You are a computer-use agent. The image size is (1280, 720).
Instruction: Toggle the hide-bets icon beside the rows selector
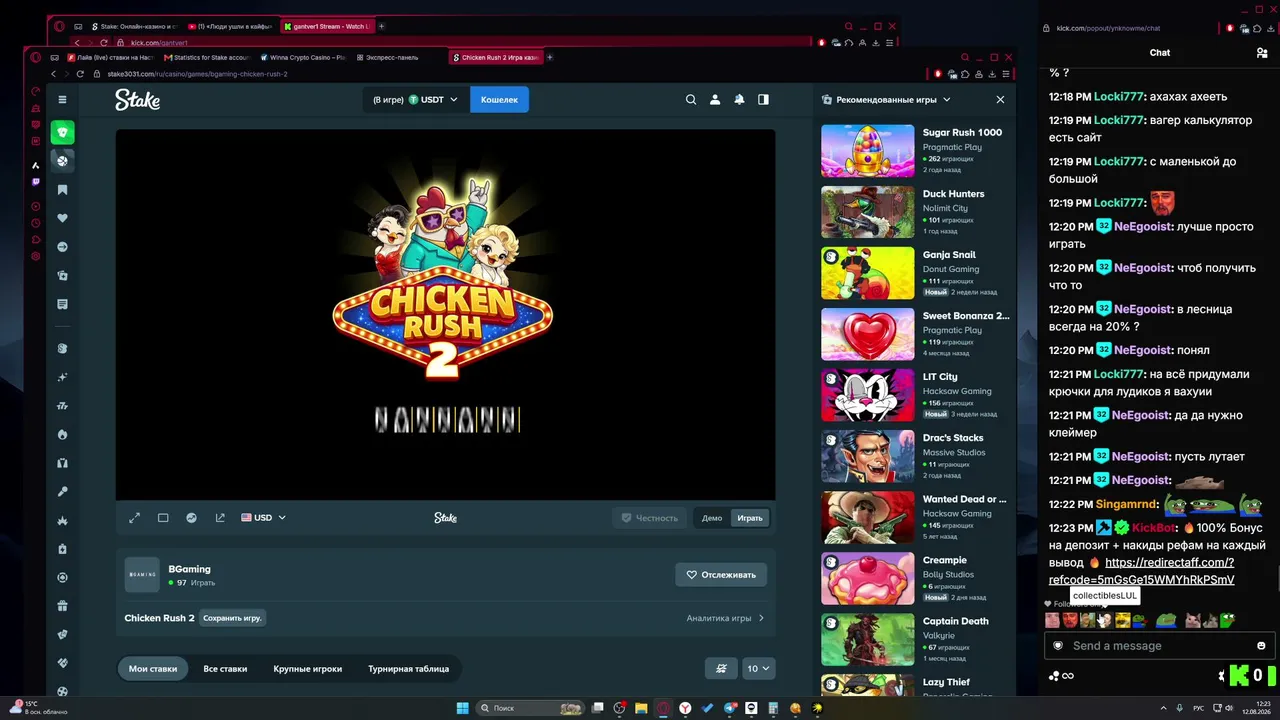coord(721,669)
